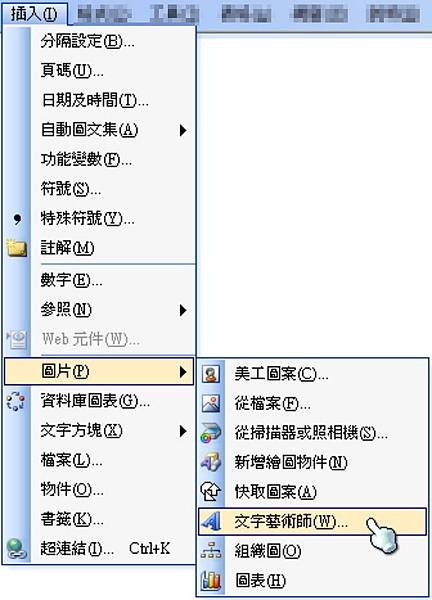Click the hyperlink globe icon
432x600 pixels.
pos(16,549)
